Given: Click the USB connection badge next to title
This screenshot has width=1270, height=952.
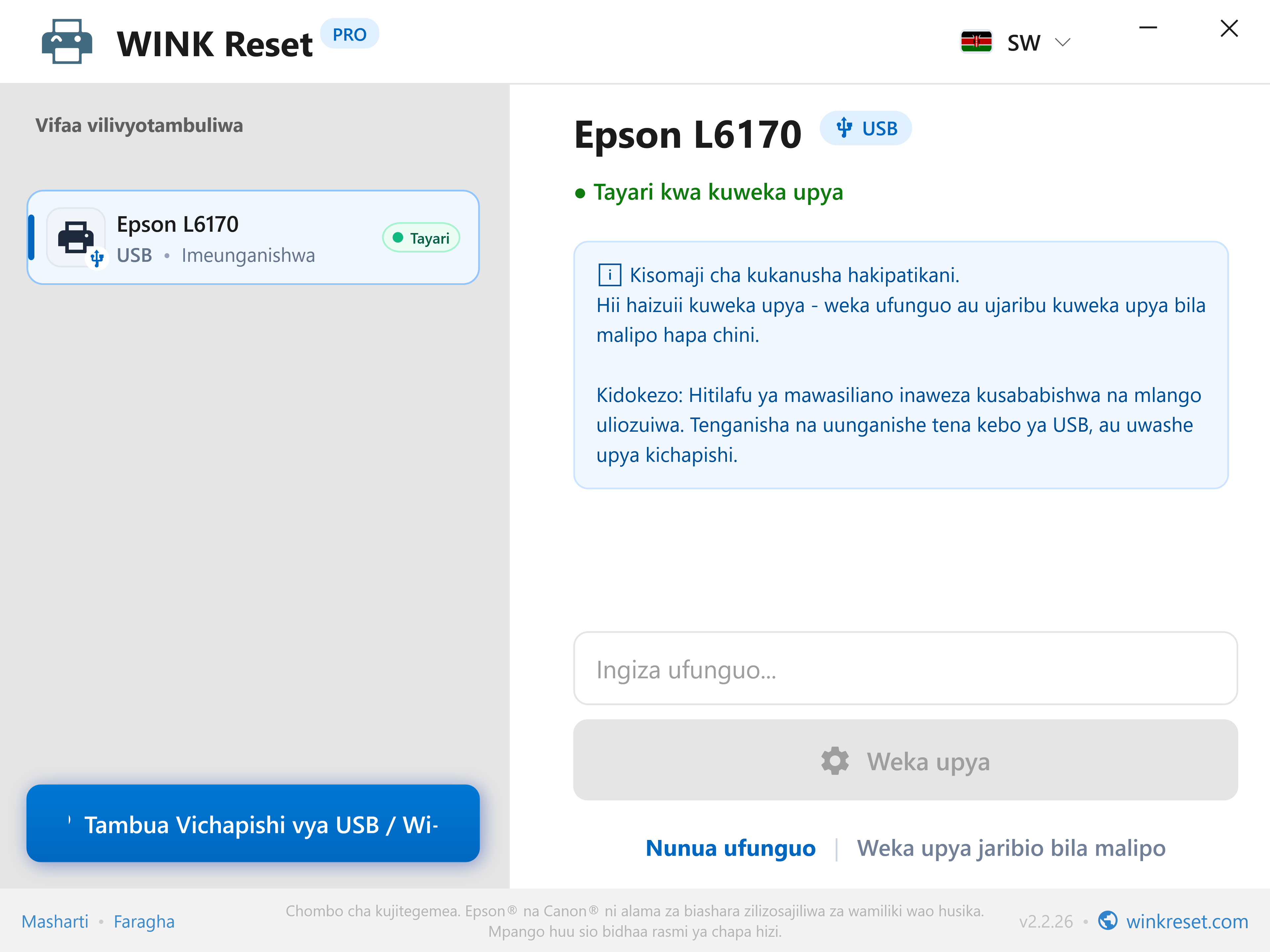Looking at the screenshot, I should click(865, 128).
